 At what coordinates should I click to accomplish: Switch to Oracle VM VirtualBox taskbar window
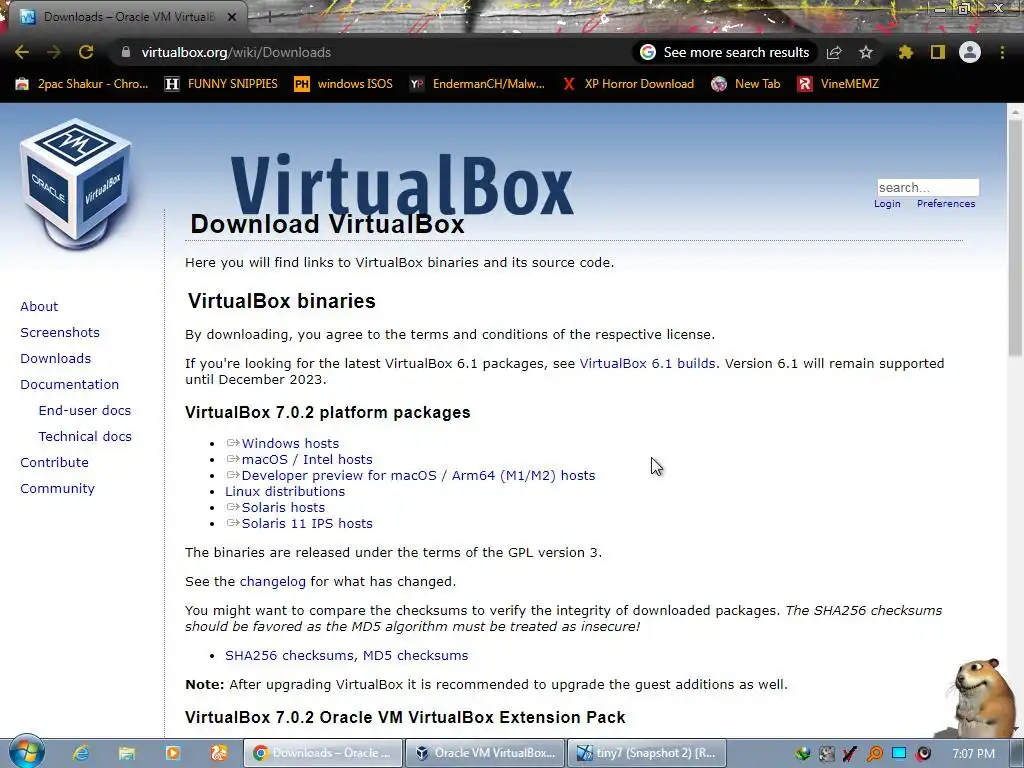[x=485, y=753]
